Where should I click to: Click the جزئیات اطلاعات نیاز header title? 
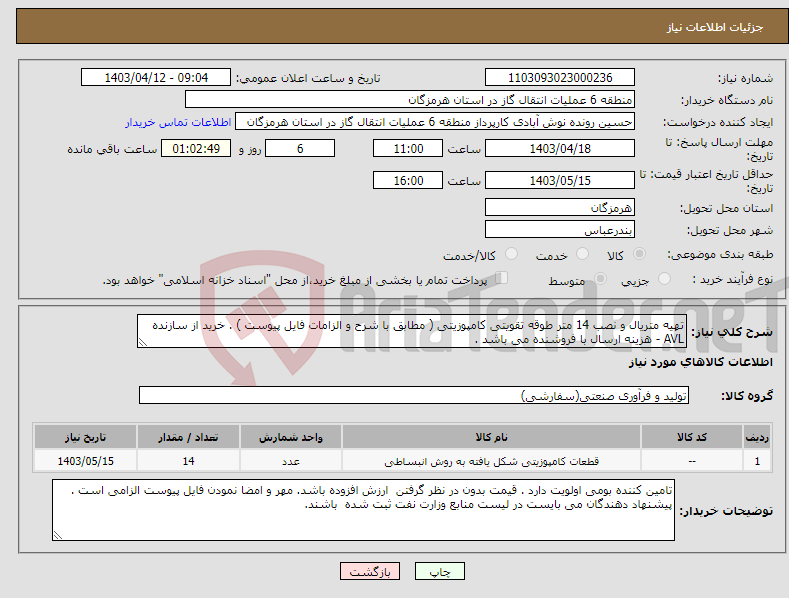715,27
